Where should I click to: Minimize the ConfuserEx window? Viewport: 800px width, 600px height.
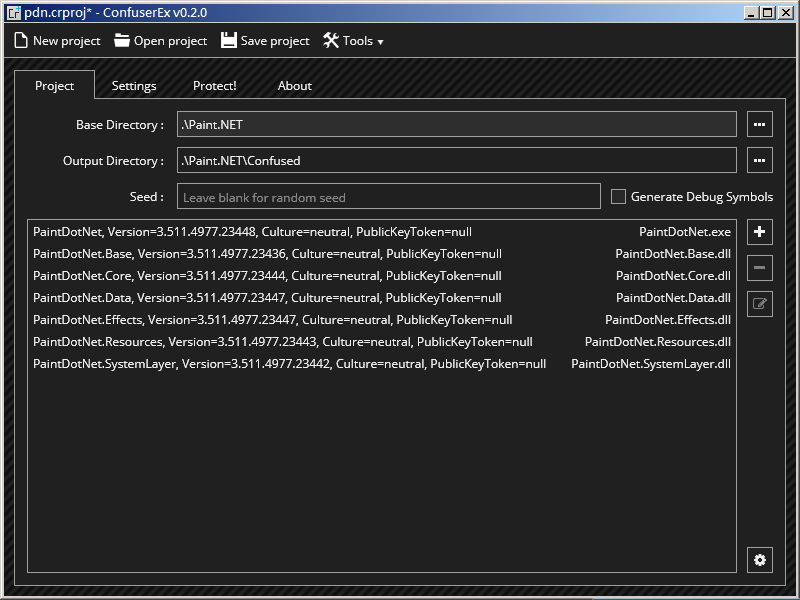tap(751, 13)
